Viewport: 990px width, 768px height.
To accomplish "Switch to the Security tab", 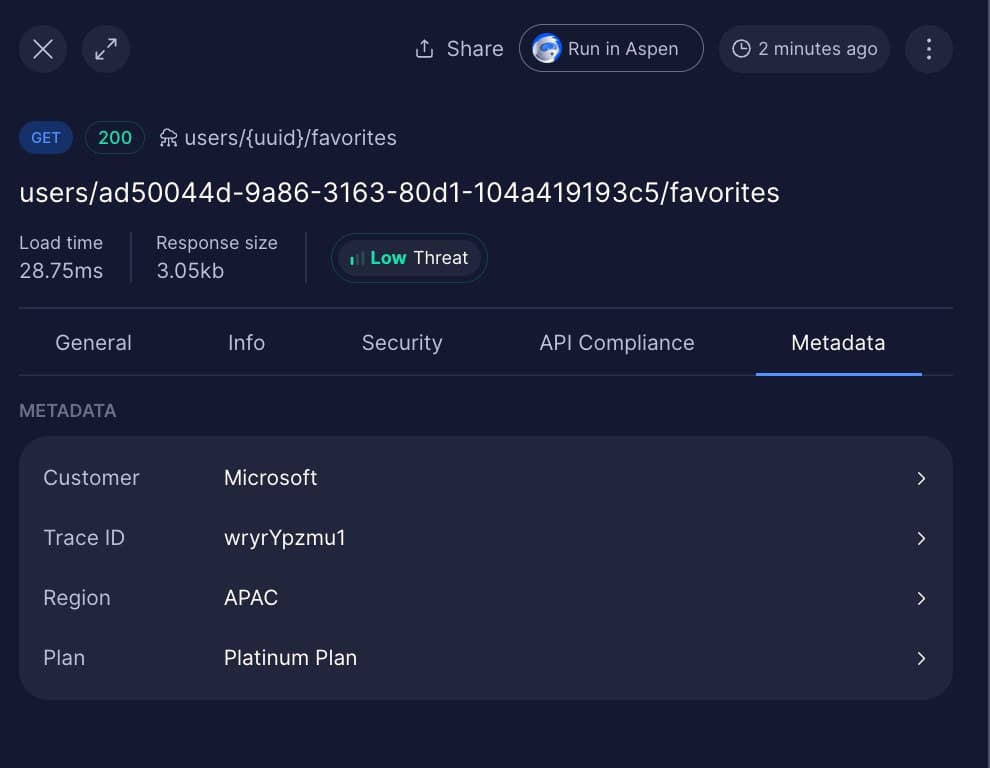I will (x=401, y=343).
